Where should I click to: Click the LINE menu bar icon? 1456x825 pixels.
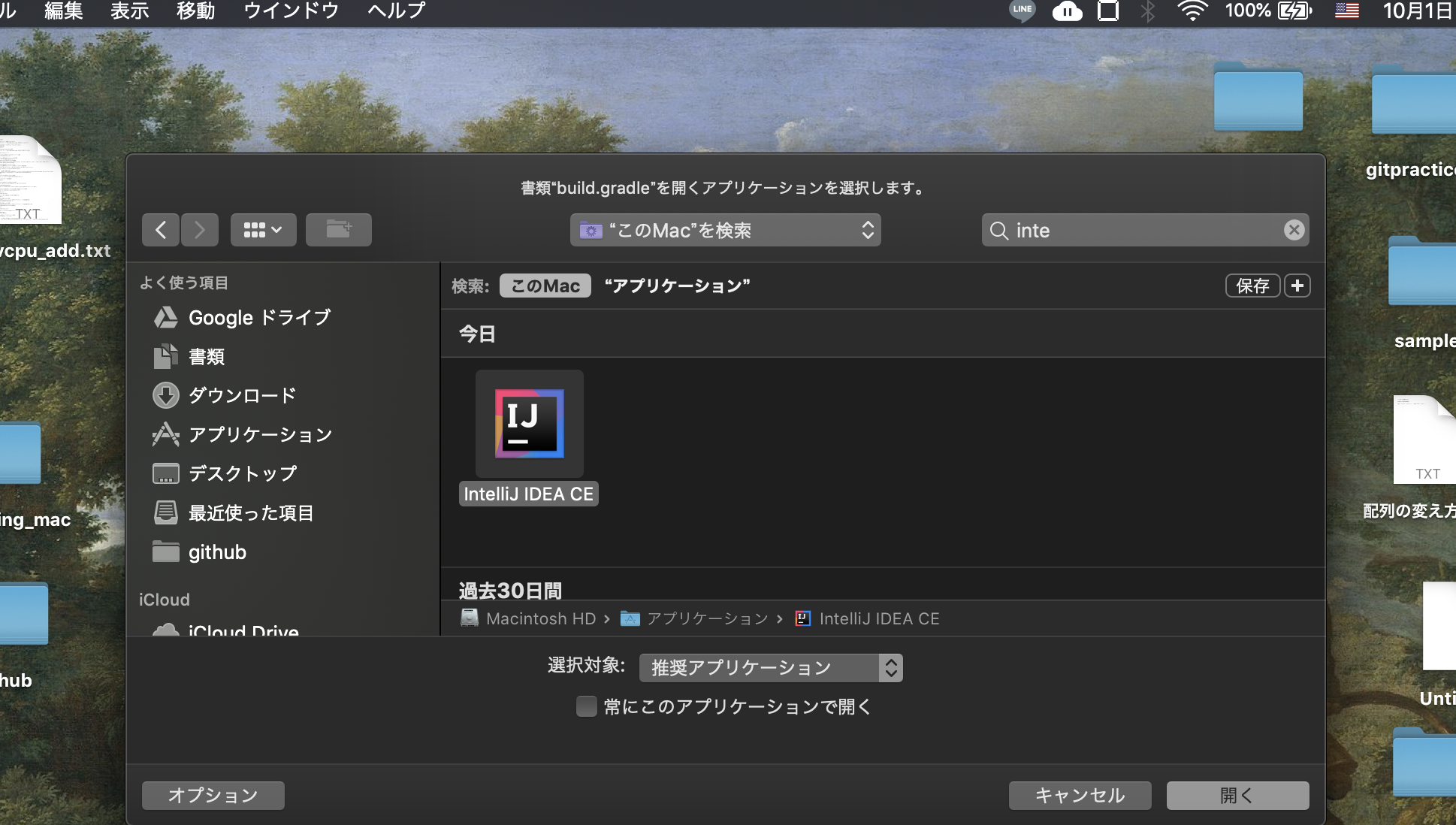click(1022, 11)
